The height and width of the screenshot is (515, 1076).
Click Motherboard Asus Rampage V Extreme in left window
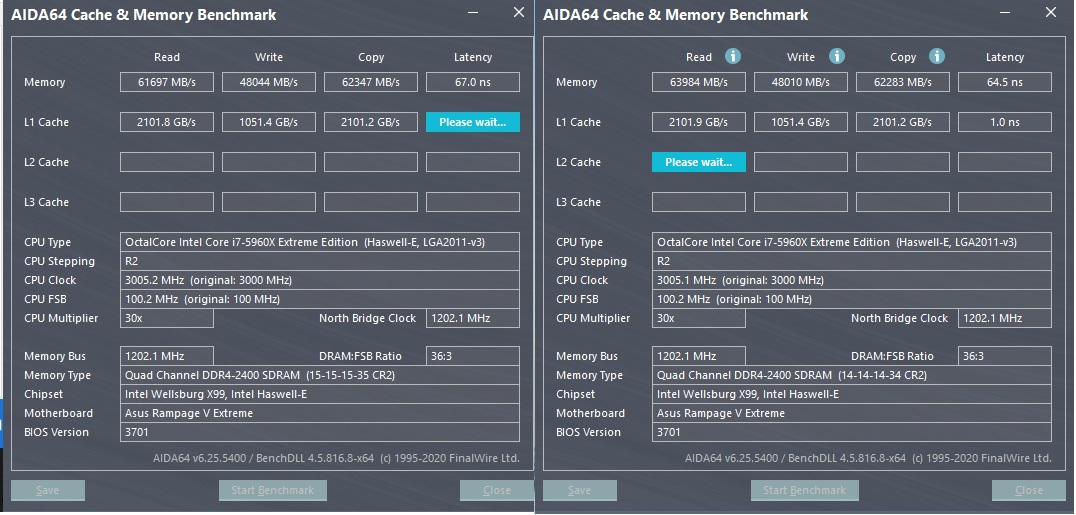coord(320,413)
